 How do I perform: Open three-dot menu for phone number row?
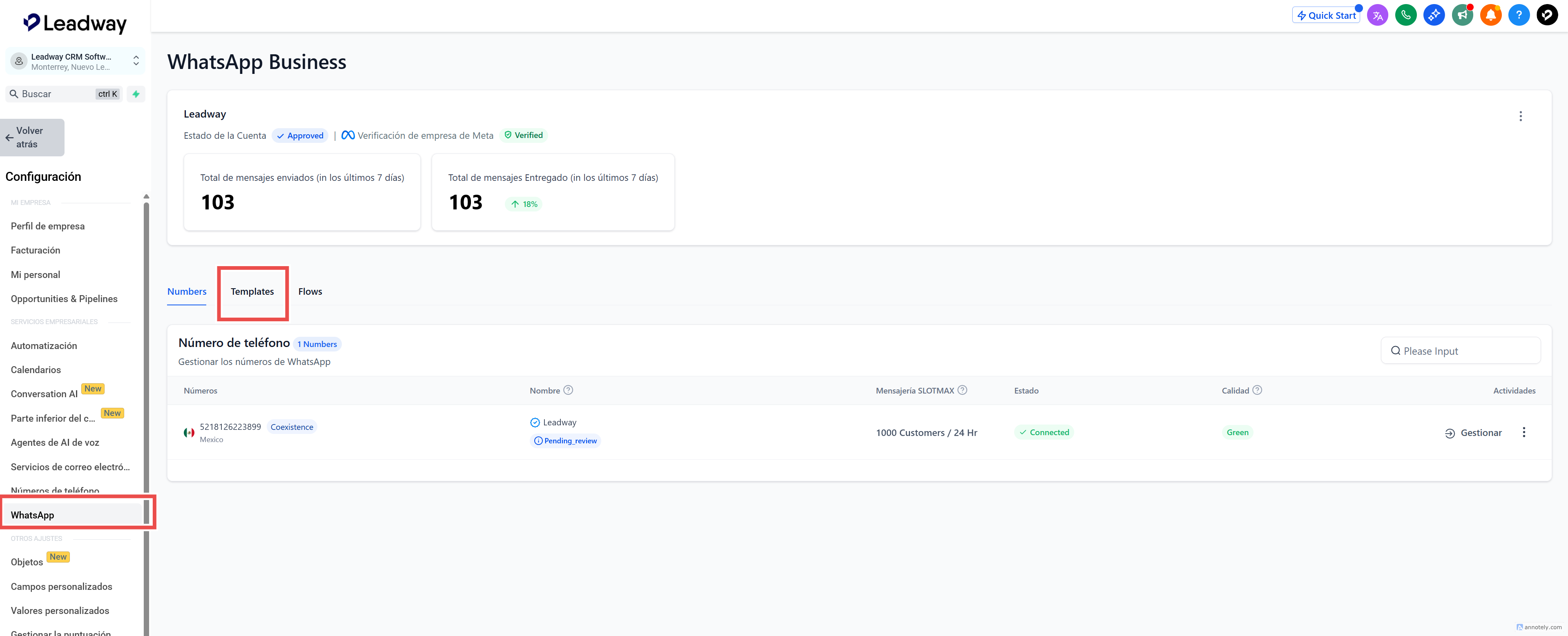click(x=1523, y=432)
